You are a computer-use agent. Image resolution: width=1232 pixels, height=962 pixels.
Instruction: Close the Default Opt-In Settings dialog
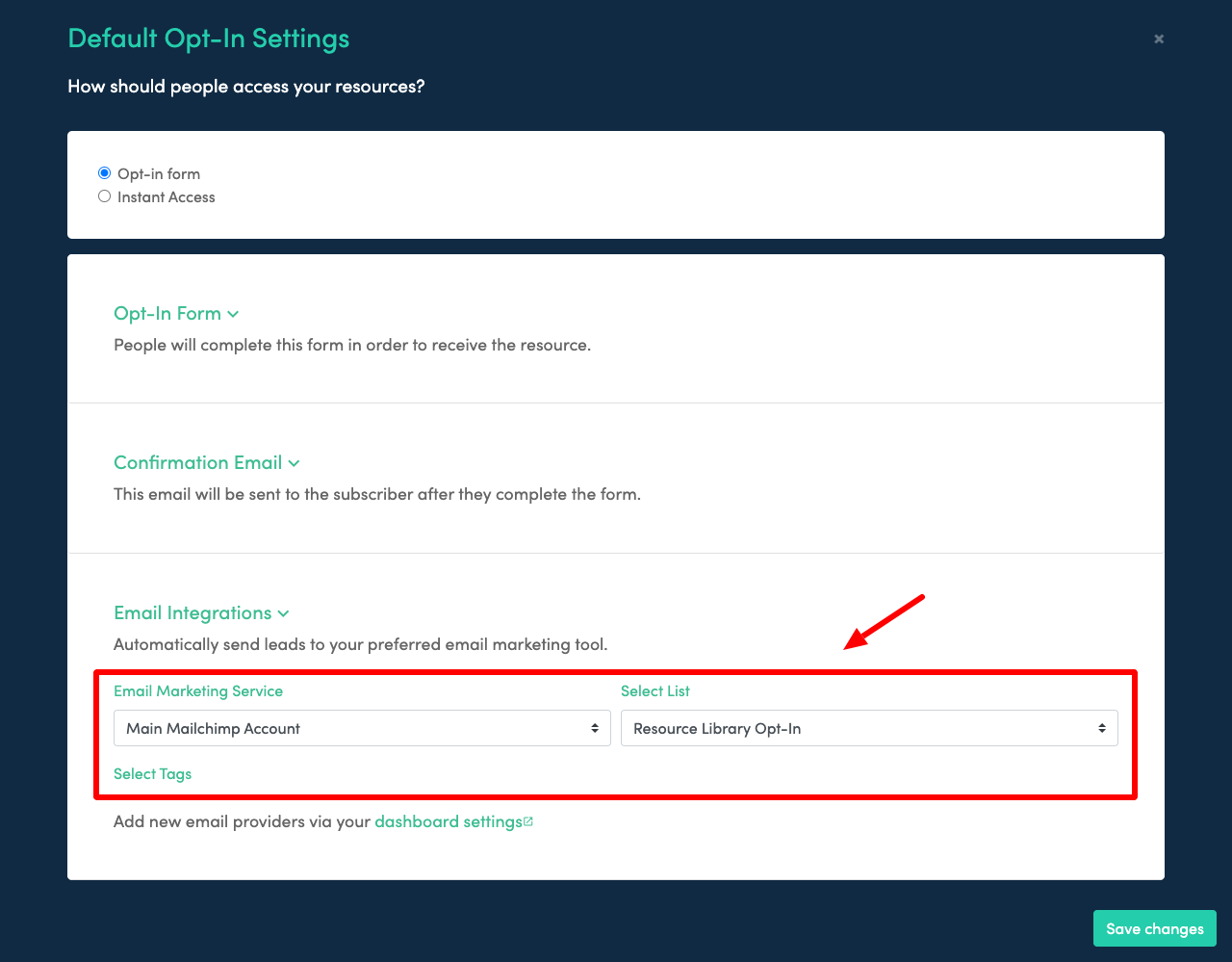tap(1158, 39)
